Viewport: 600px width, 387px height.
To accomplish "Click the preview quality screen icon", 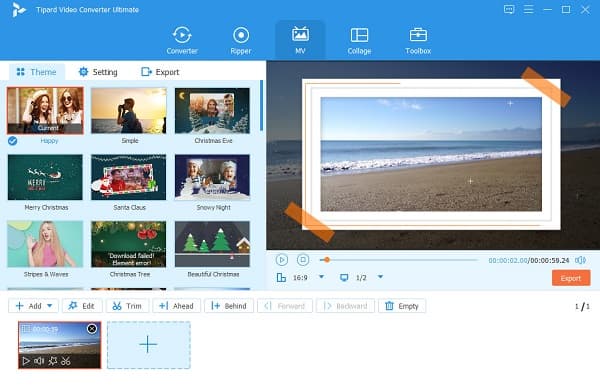I will click(344, 278).
